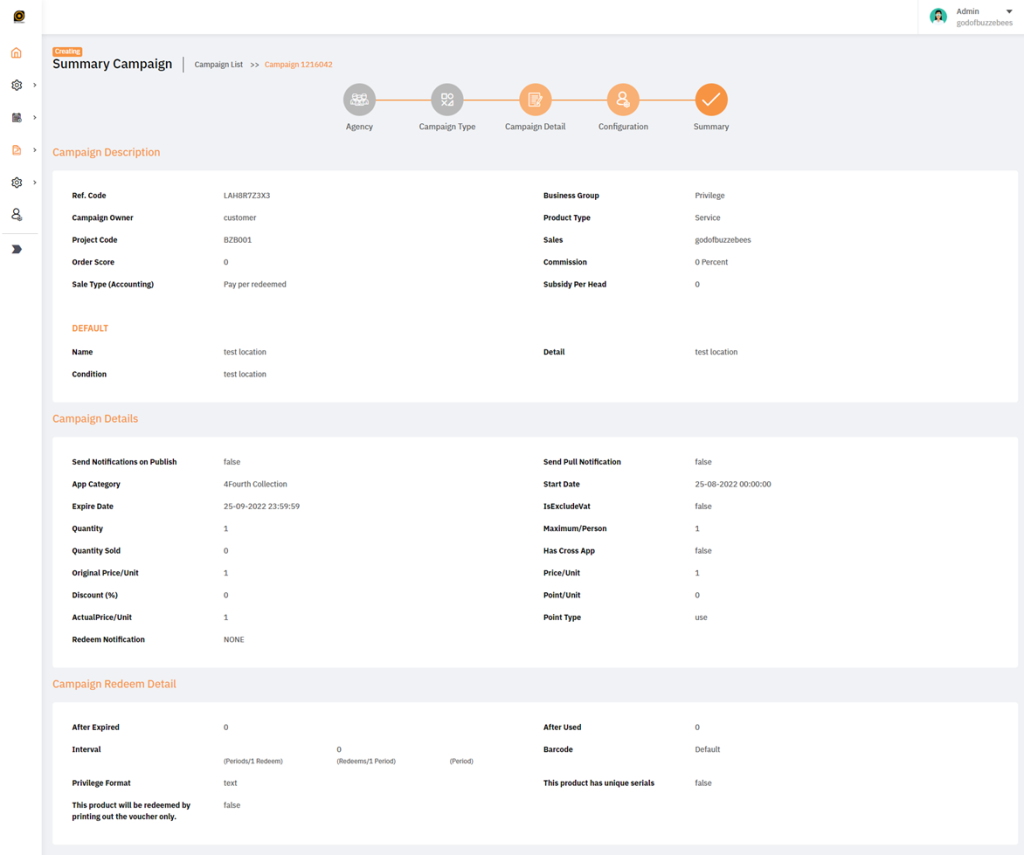1024x855 pixels.
Task: Select the settings gear icon in the sidebar
Action: [x=16, y=82]
